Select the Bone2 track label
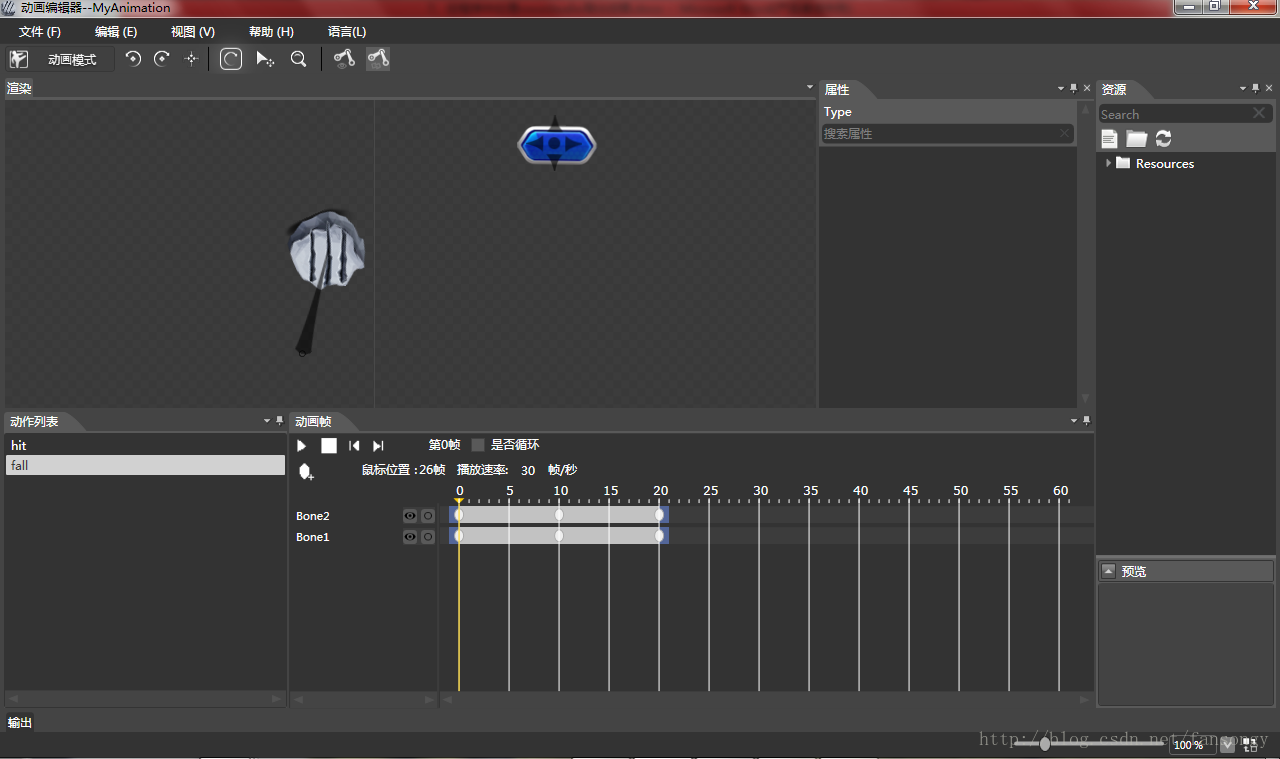 click(313, 516)
